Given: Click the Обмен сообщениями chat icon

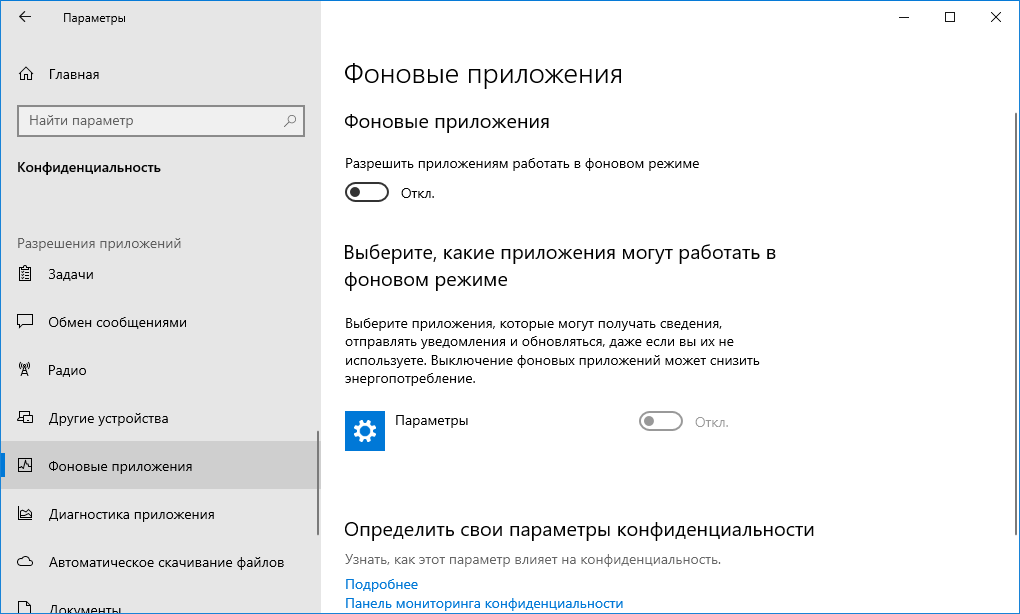Looking at the screenshot, I should coord(25,321).
